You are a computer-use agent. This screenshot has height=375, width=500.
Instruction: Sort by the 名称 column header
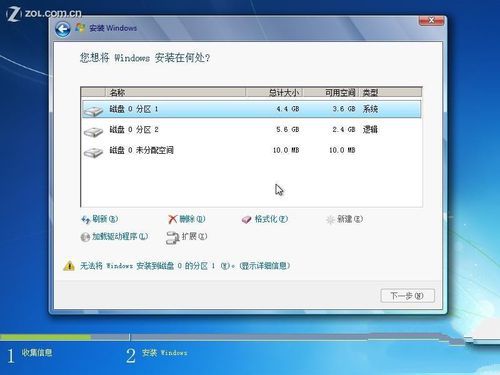tap(176, 92)
